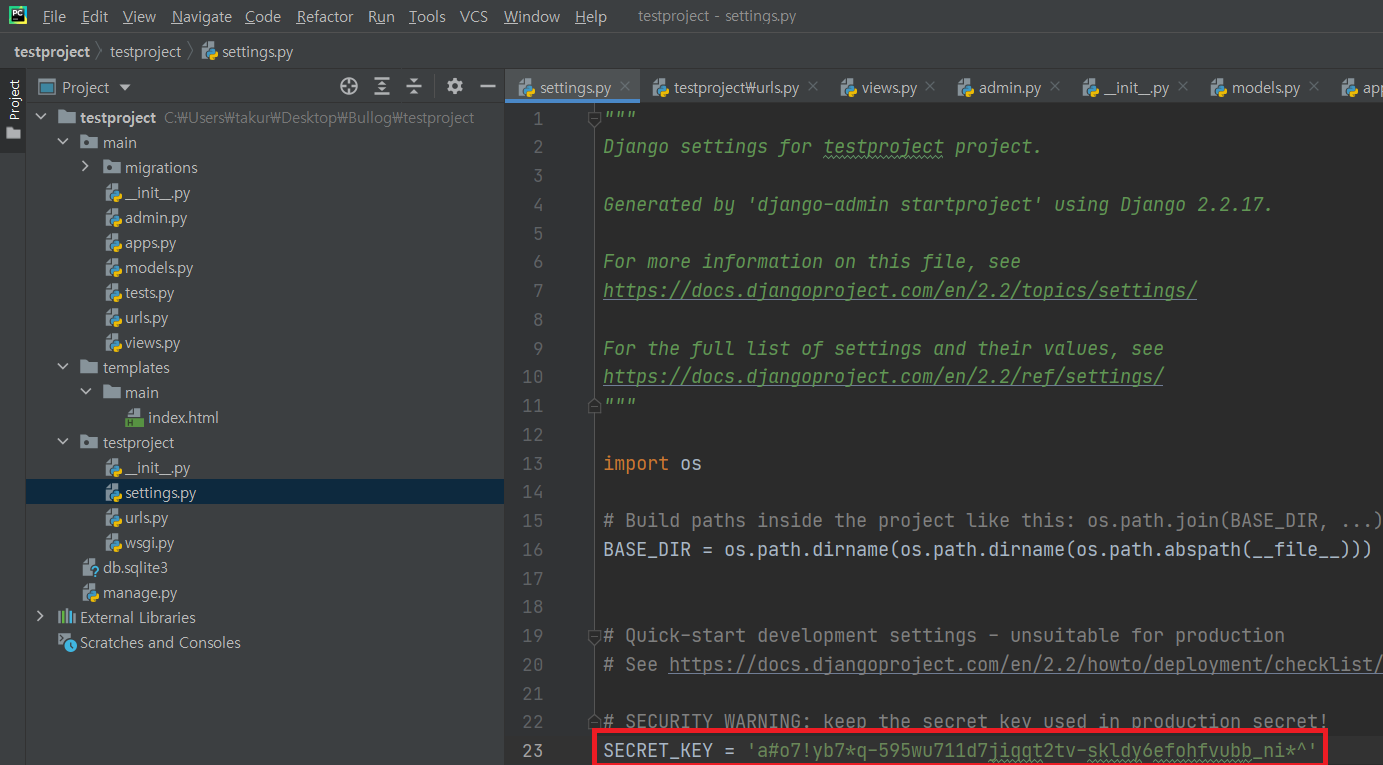Screen dimensions: 1383x765
Task: Open the VCS menu
Action: coord(474,17)
